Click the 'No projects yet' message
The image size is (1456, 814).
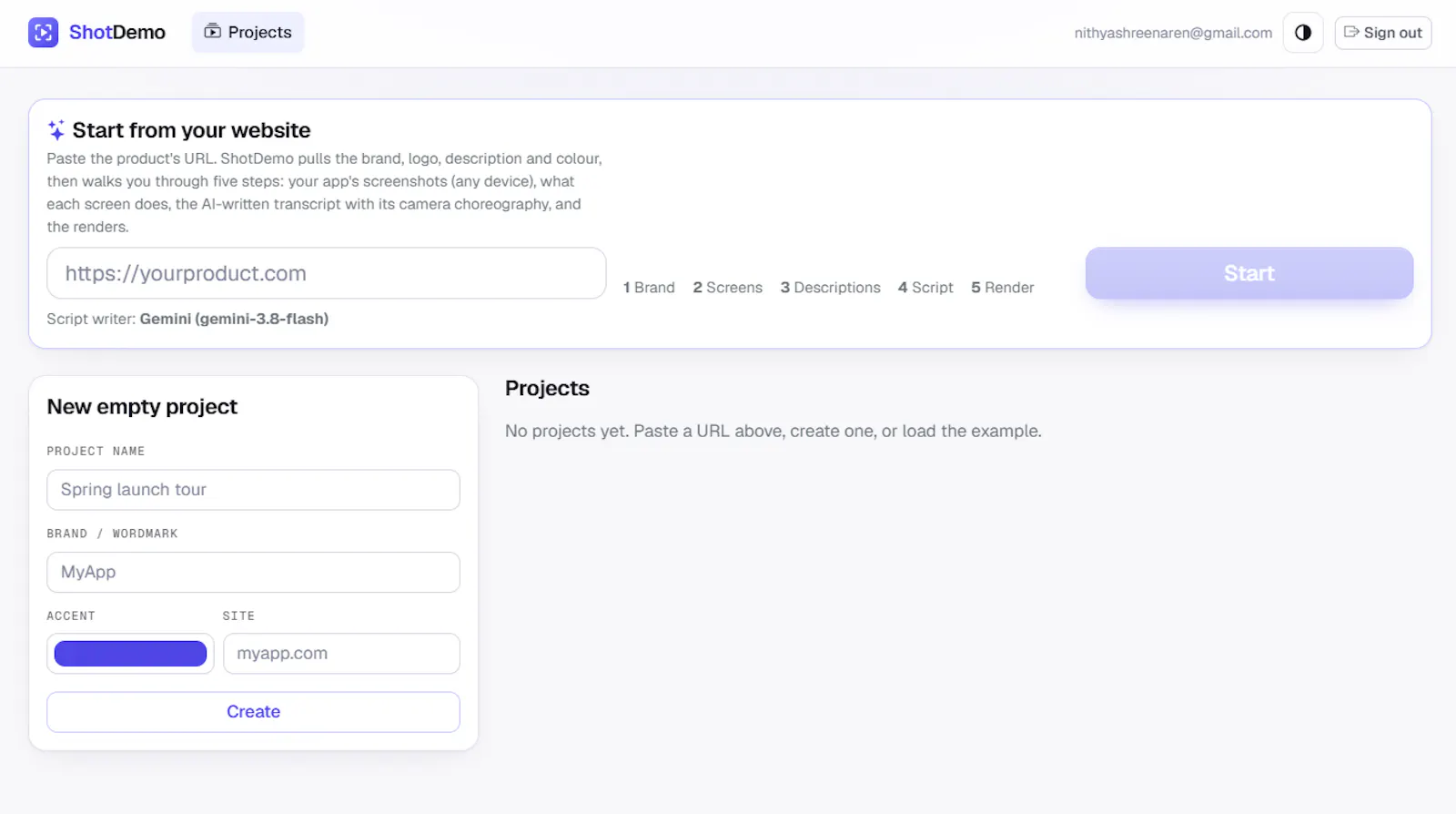pos(773,431)
